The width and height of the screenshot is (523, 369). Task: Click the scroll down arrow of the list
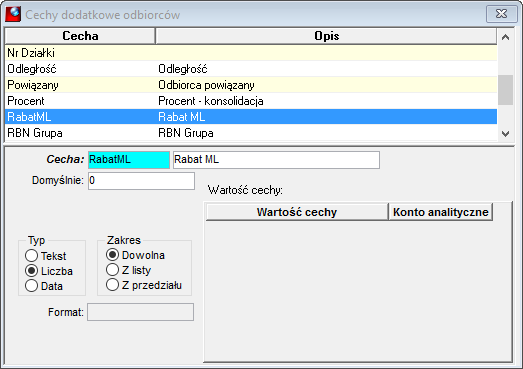point(505,133)
